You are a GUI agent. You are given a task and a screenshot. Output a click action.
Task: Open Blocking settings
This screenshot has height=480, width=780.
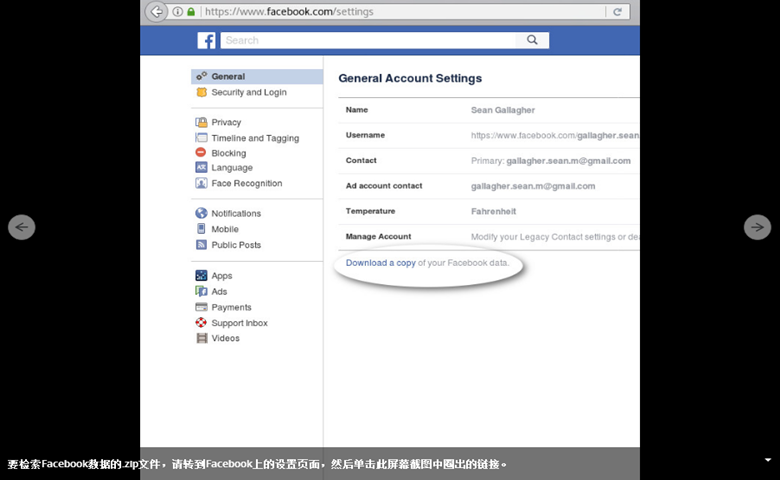[x=228, y=153]
